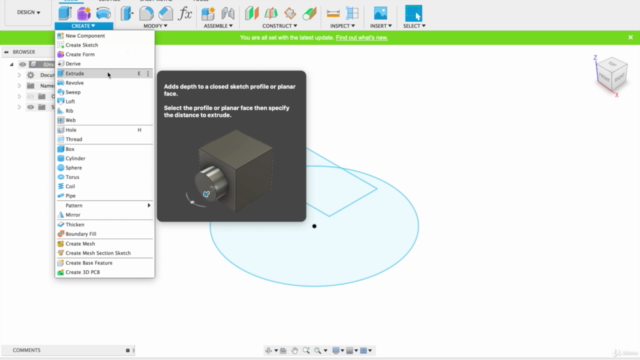
Task: Choose New Component from Create menu
Action: 105,36
